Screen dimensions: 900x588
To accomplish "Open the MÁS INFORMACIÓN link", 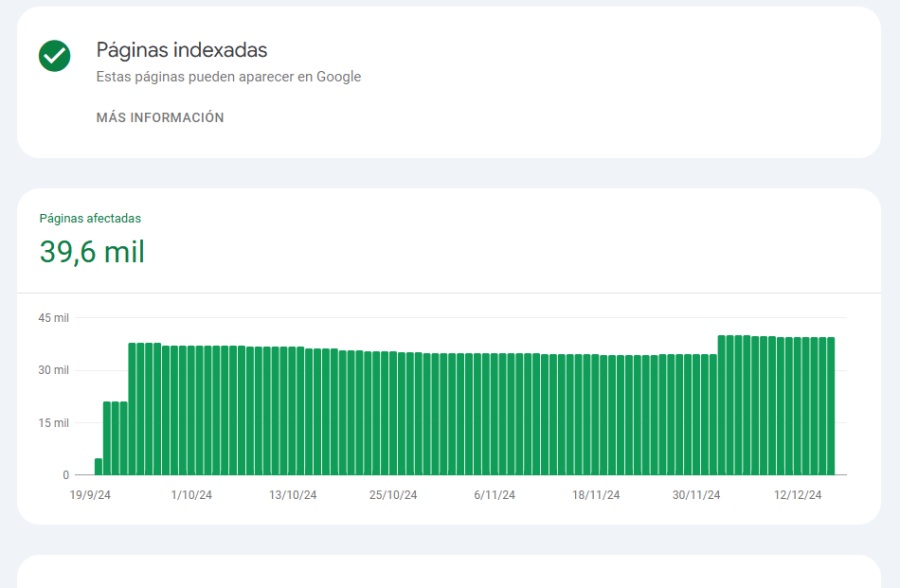I will (160, 118).
